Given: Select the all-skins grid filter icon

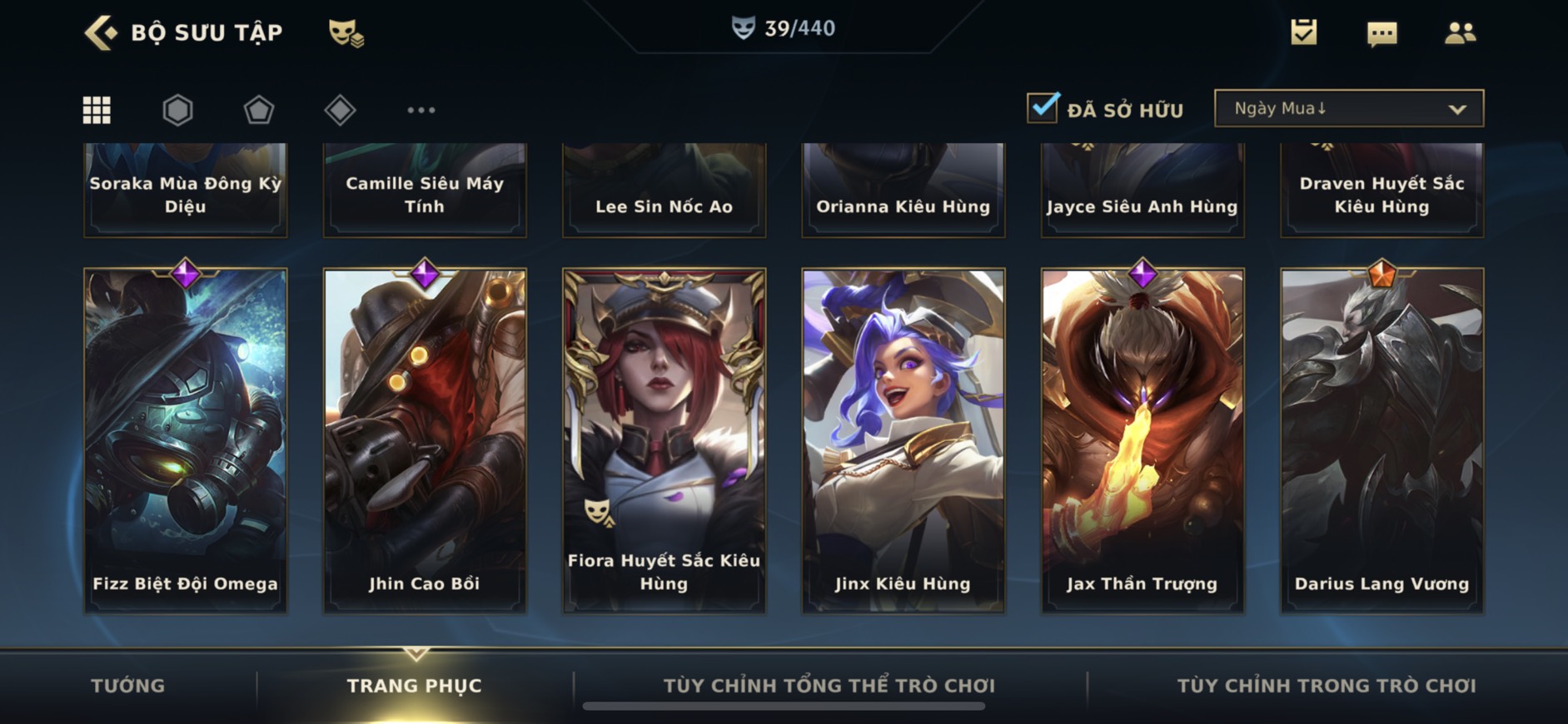Looking at the screenshot, I should pyautogui.click(x=97, y=110).
